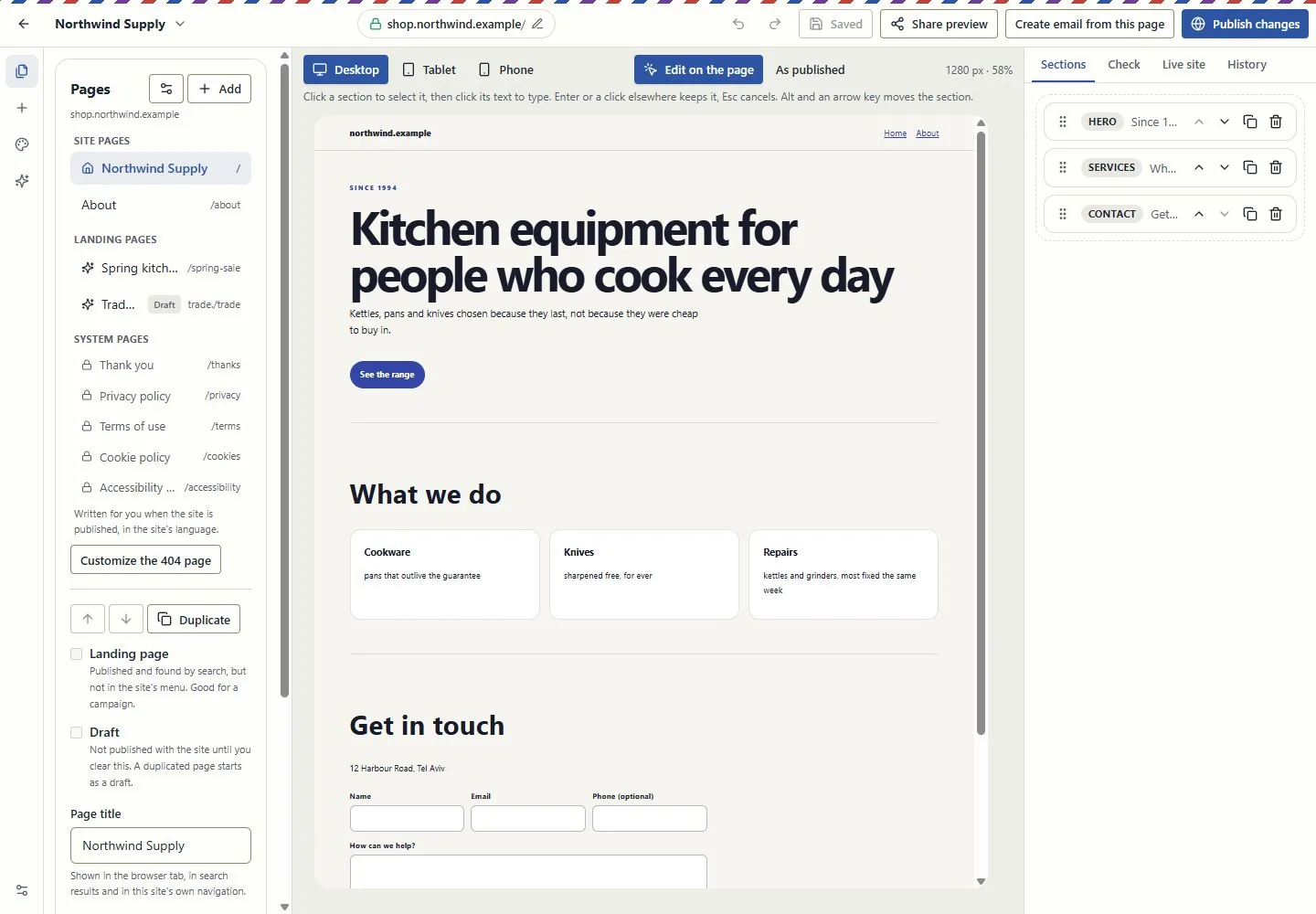Image resolution: width=1316 pixels, height=914 pixels.
Task: Click Customize the 404 page
Action: coord(145,560)
